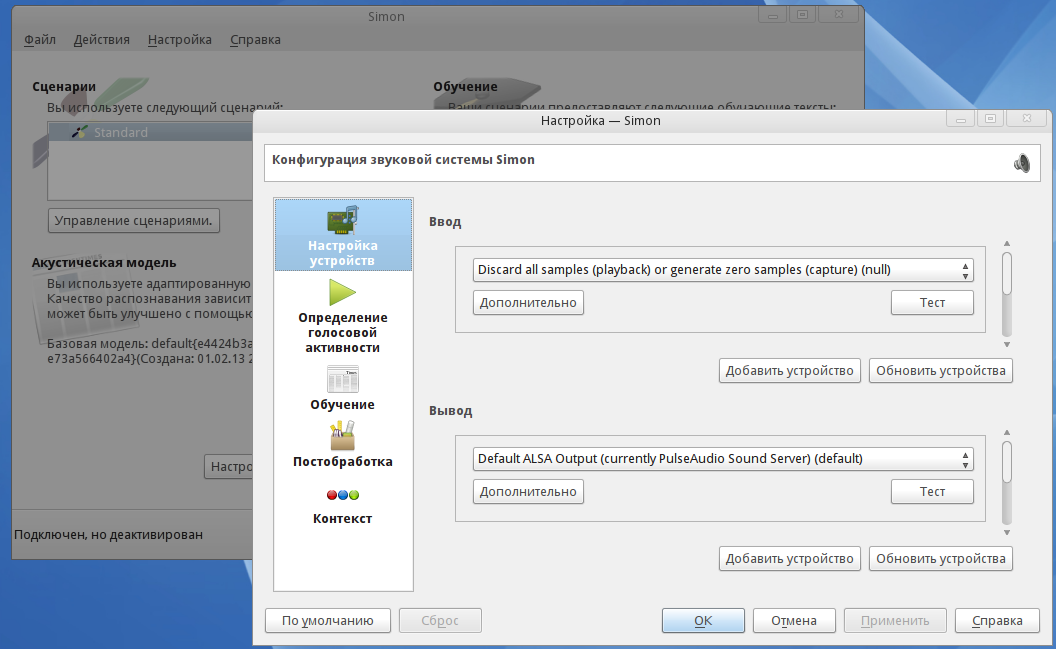Image resolution: width=1056 pixels, height=649 pixels.
Task: Click Подключен, но деактивирован status text
Action: point(108,535)
